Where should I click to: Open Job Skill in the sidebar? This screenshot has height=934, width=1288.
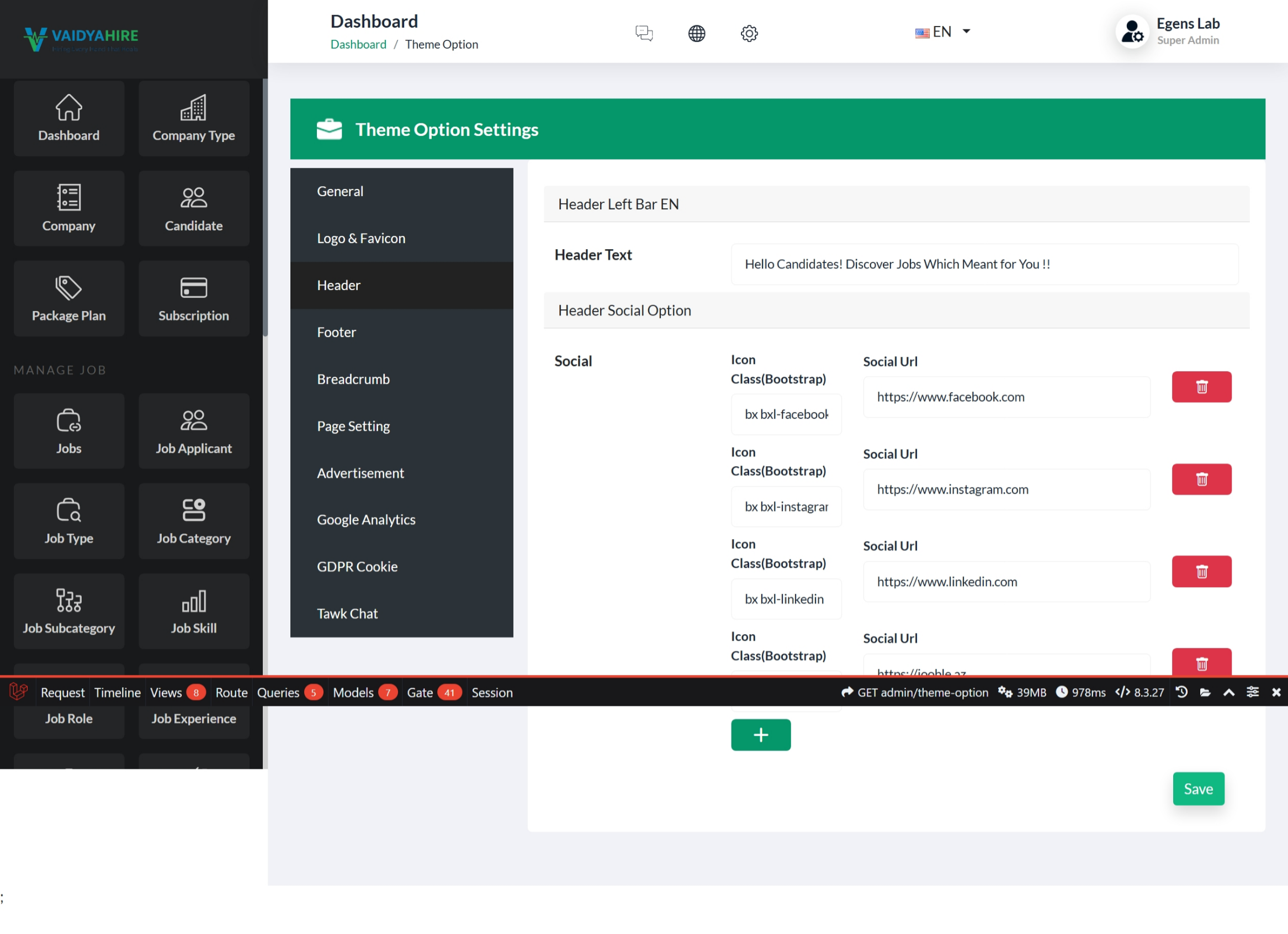[194, 611]
